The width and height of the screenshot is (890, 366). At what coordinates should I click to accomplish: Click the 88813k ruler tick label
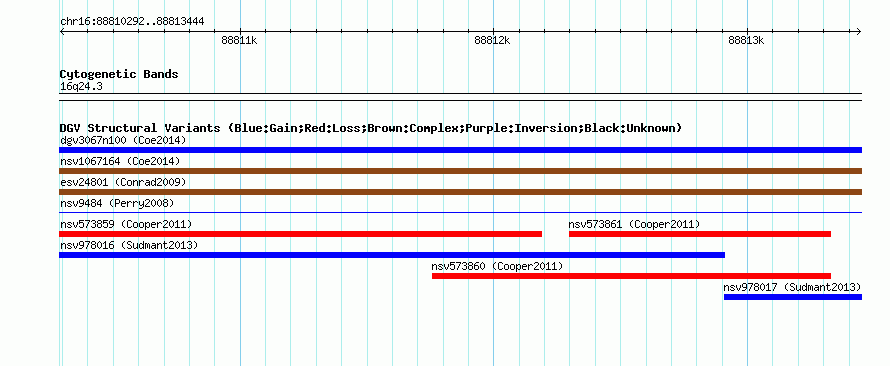point(746,40)
